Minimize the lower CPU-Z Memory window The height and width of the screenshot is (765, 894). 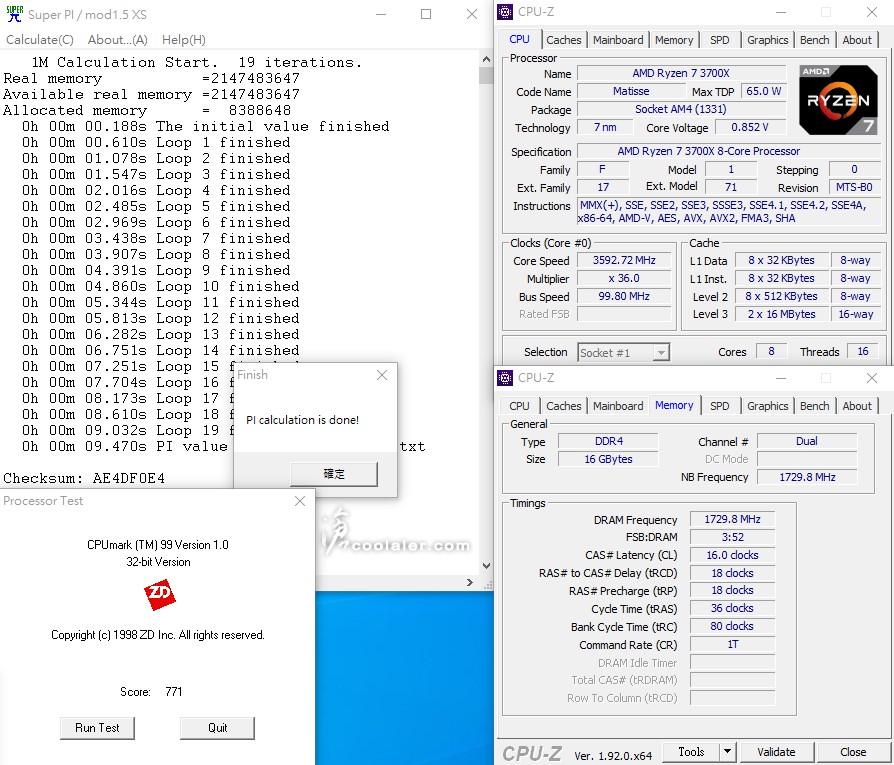pyautogui.click(x=781, y=378)
